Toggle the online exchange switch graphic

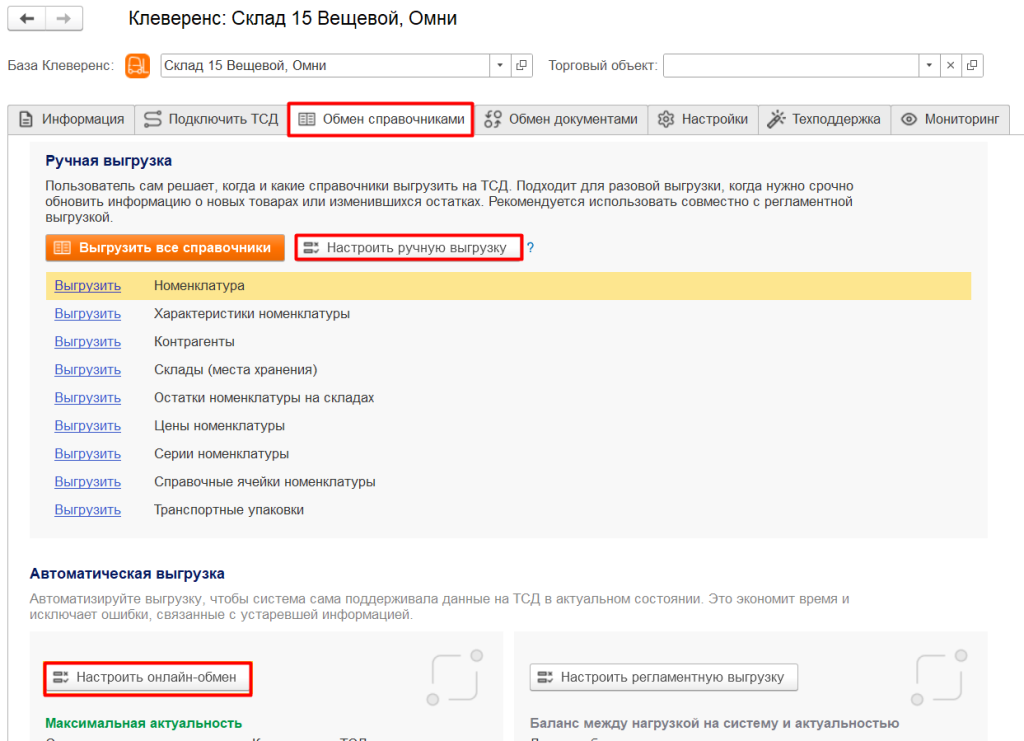tap(454, 678)
